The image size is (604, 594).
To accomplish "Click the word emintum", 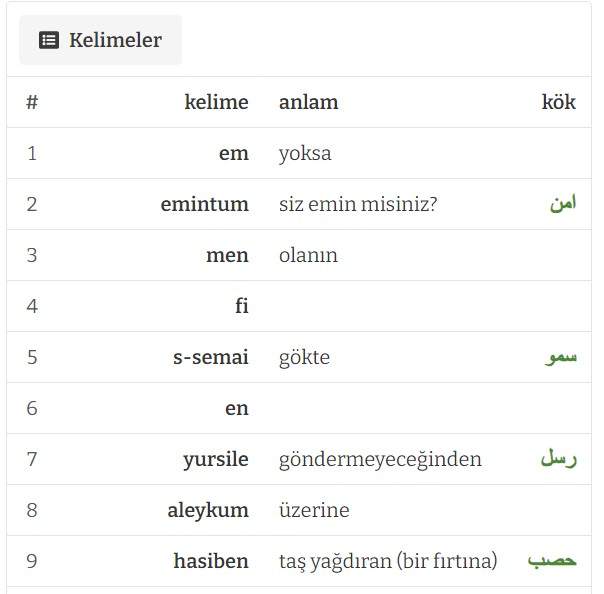I will click(x=205, y=204).
